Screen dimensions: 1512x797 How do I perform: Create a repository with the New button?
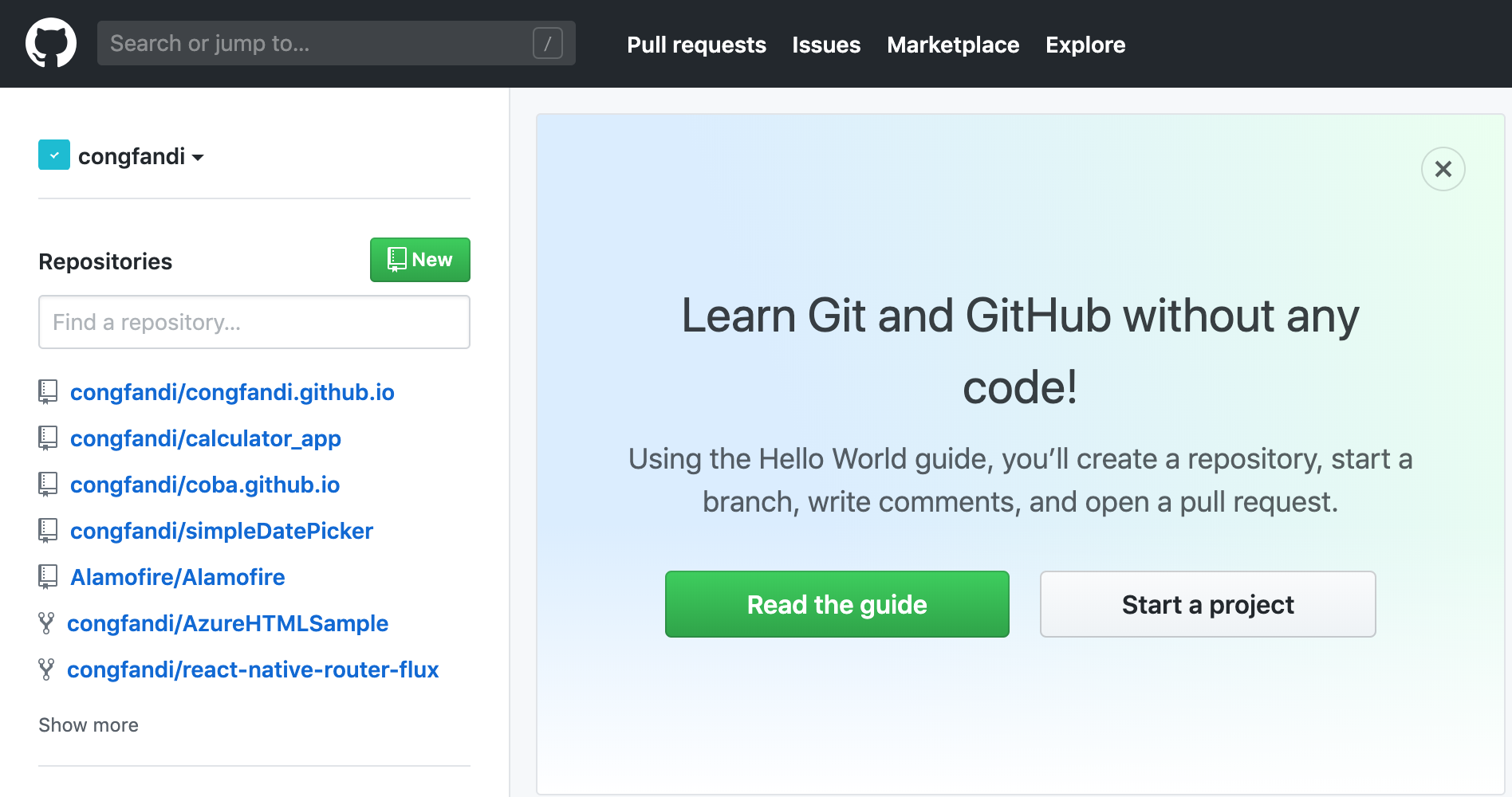click(419, 260)
